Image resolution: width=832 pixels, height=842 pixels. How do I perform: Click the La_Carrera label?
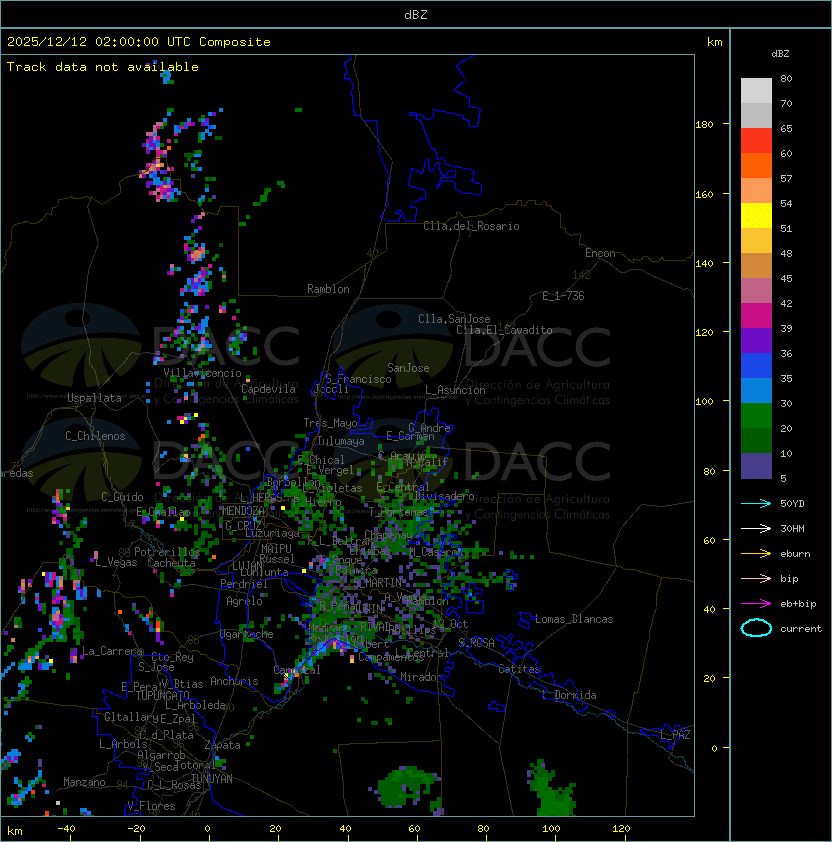pos(112,651)
